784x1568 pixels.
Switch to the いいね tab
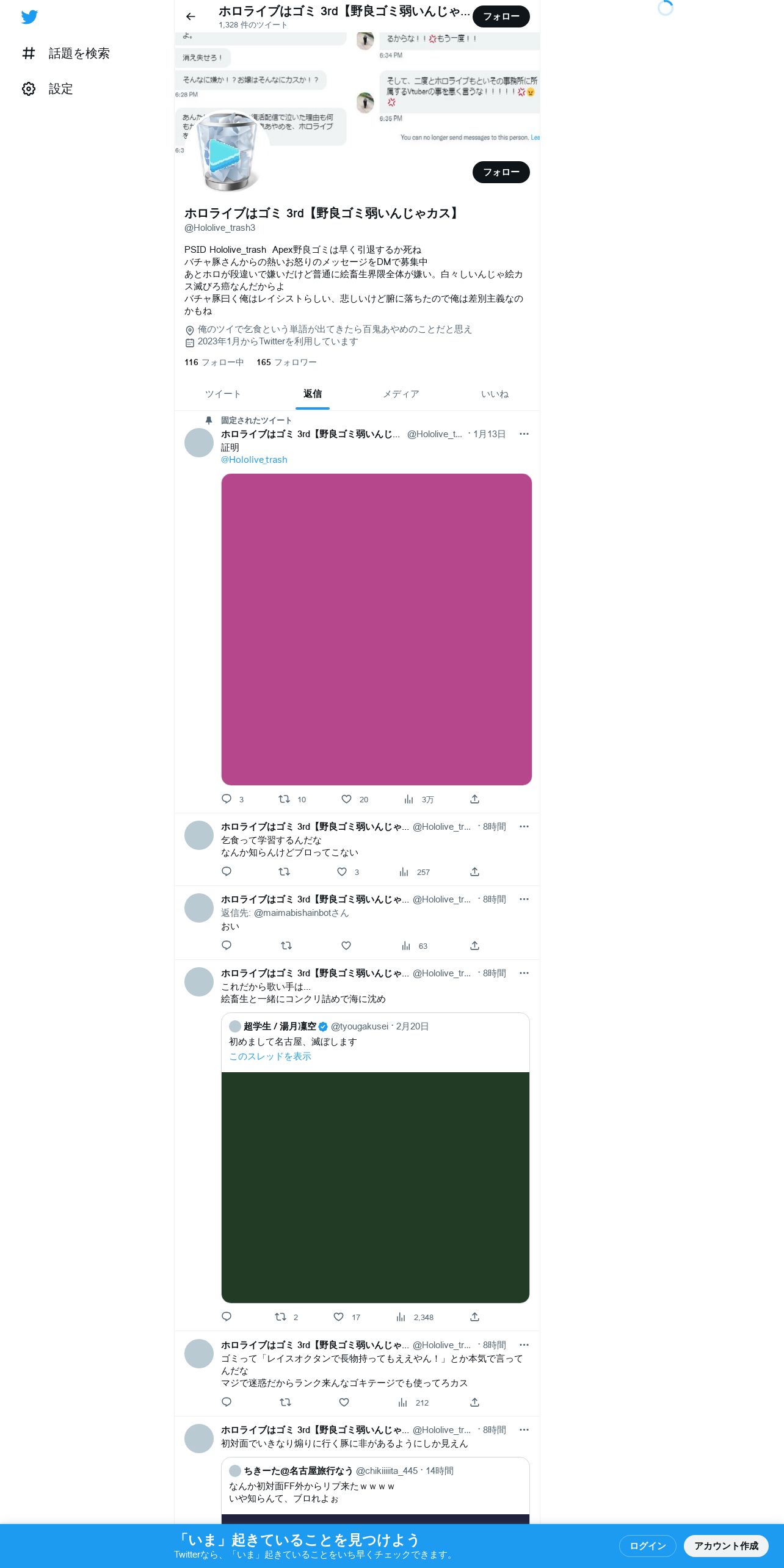[x=495, y=394]
